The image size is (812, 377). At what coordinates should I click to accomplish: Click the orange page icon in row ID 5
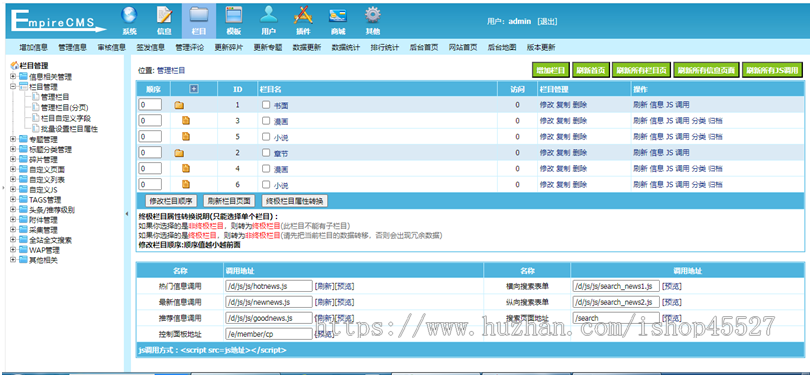(x=186, y=137)
